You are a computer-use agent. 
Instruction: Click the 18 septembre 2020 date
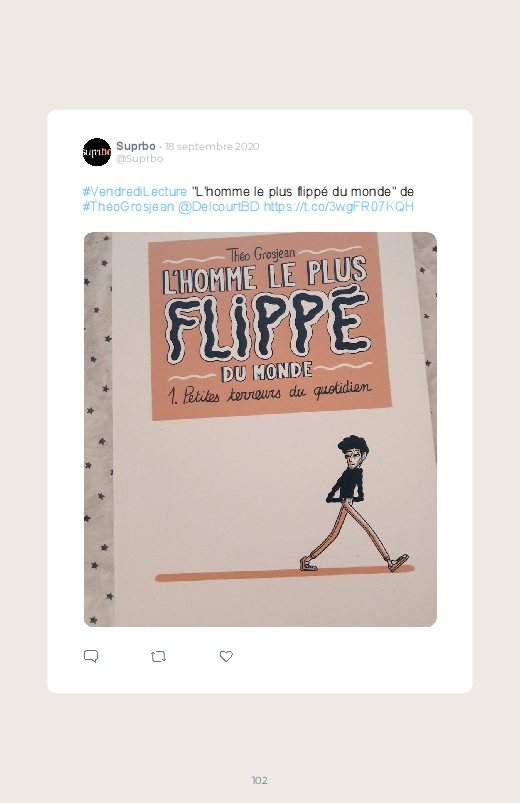[x=212, y=146]
